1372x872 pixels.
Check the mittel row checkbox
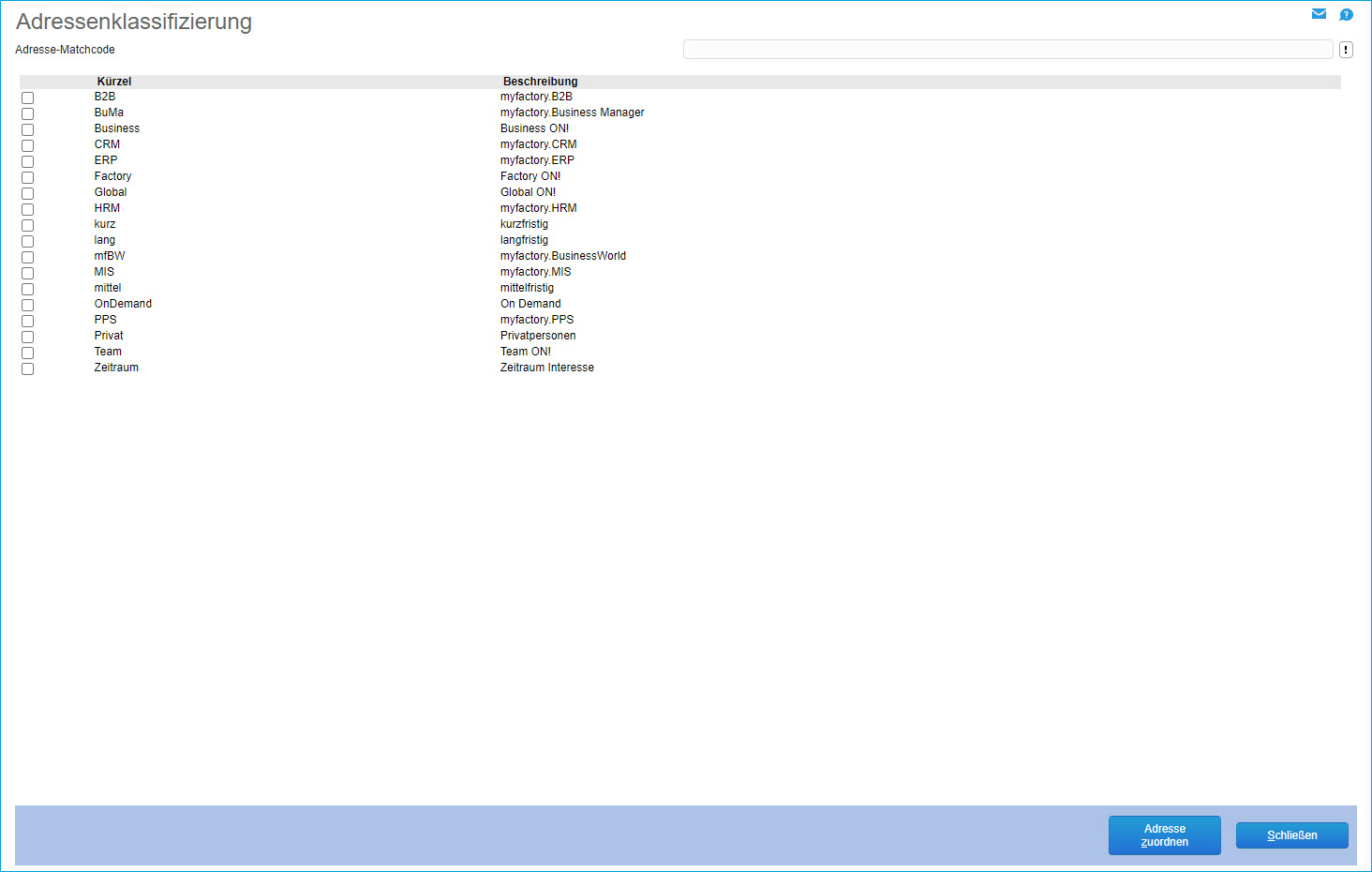pos(27,289)
